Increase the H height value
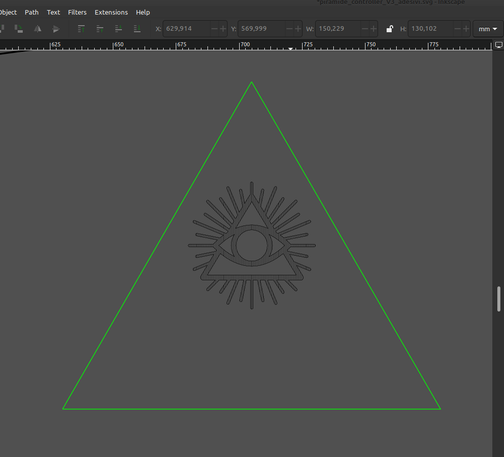This screenshot has width=504, height=457. (466, 29)
